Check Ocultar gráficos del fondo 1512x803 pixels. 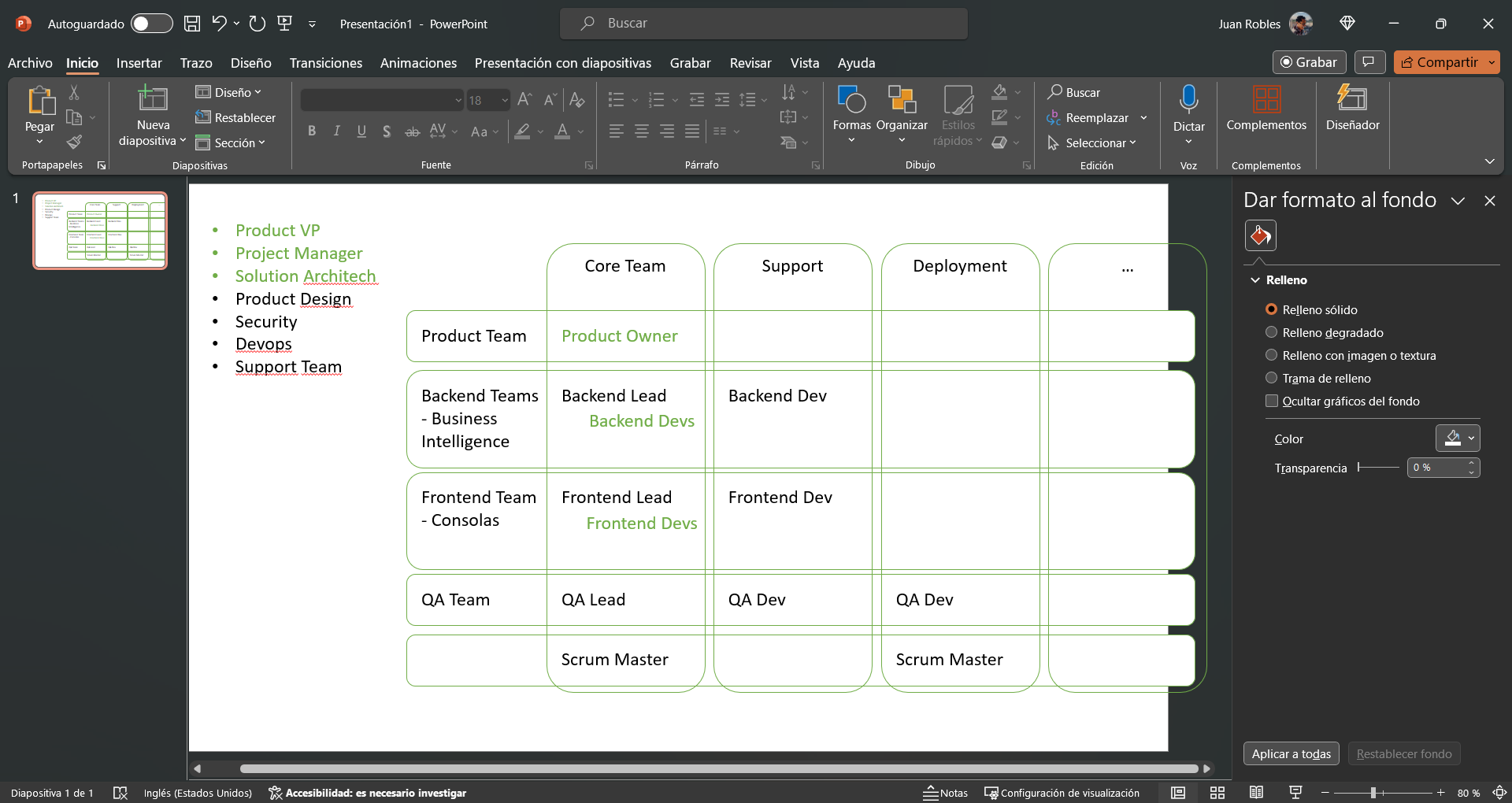1271,401
